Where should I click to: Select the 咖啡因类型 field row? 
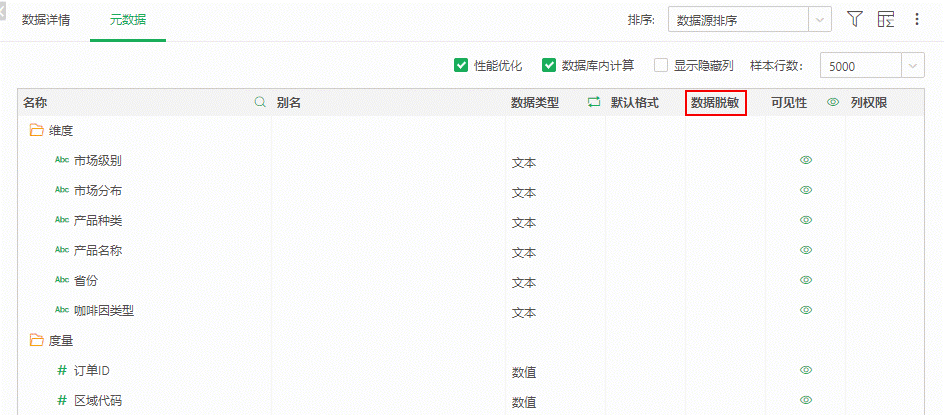(x=471, y=310)
